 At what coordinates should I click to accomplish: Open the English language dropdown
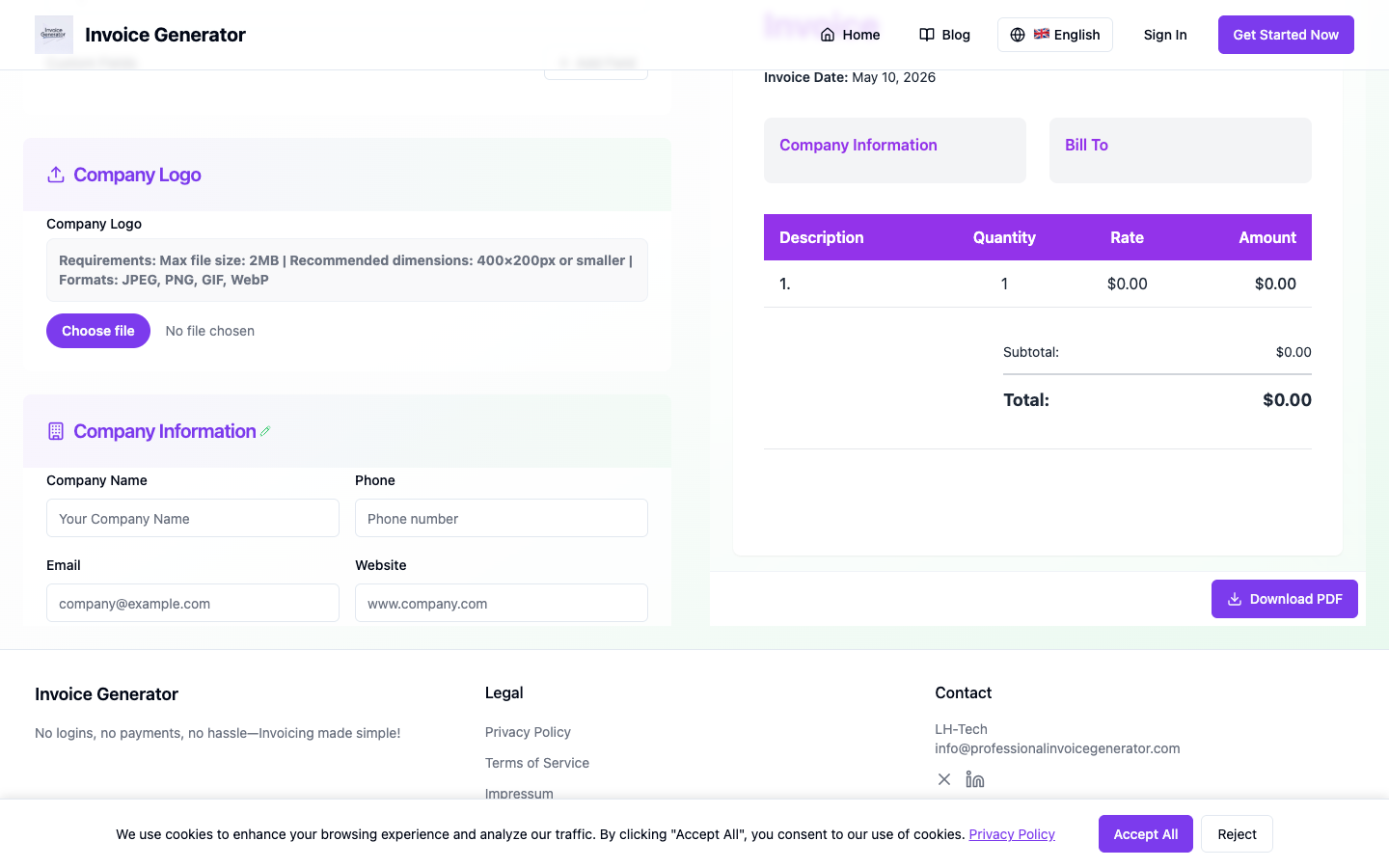1055,35
